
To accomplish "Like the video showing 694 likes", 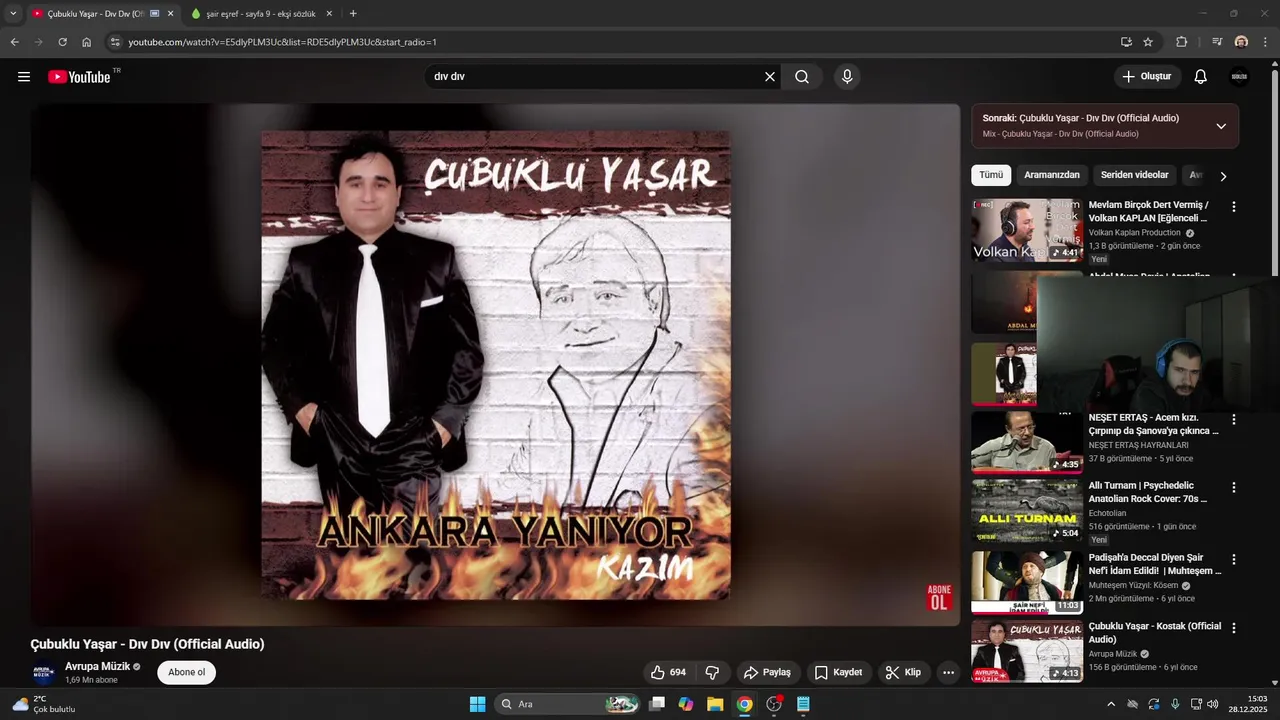I will click(x=668, y=673).
